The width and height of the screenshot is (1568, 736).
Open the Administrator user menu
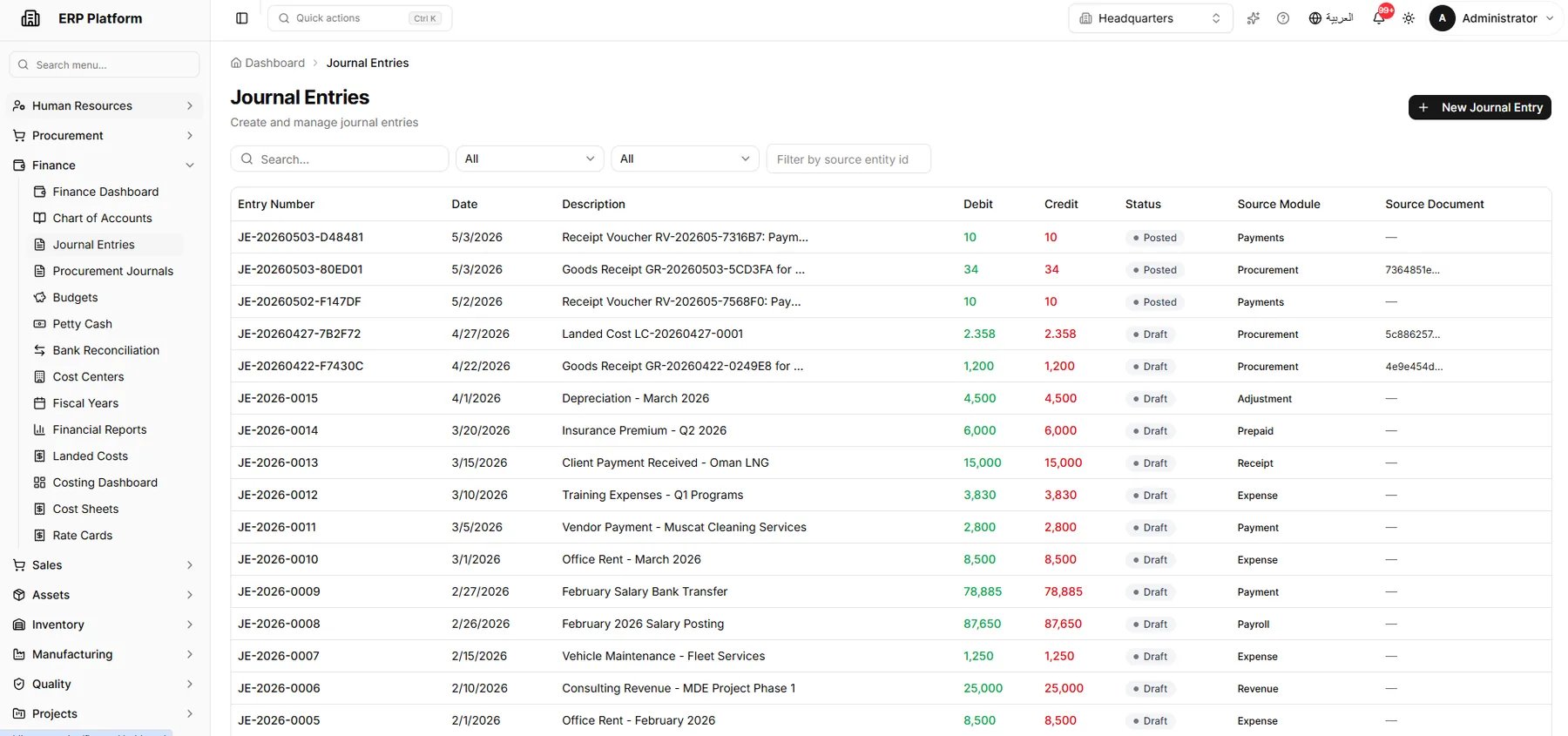point(1494,18)
